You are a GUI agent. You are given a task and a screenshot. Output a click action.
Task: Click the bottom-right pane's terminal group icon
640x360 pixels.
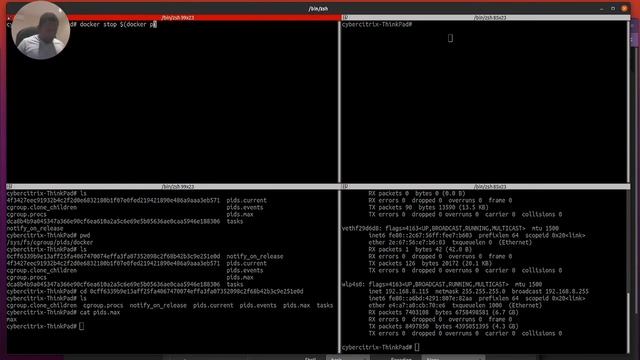[345, 186]
